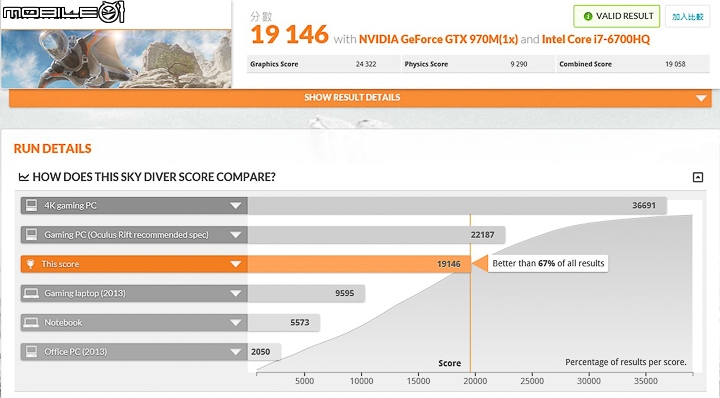Click the green info icon in Valid Result
This screenshot has width=720, height=398.
(587, 17)
